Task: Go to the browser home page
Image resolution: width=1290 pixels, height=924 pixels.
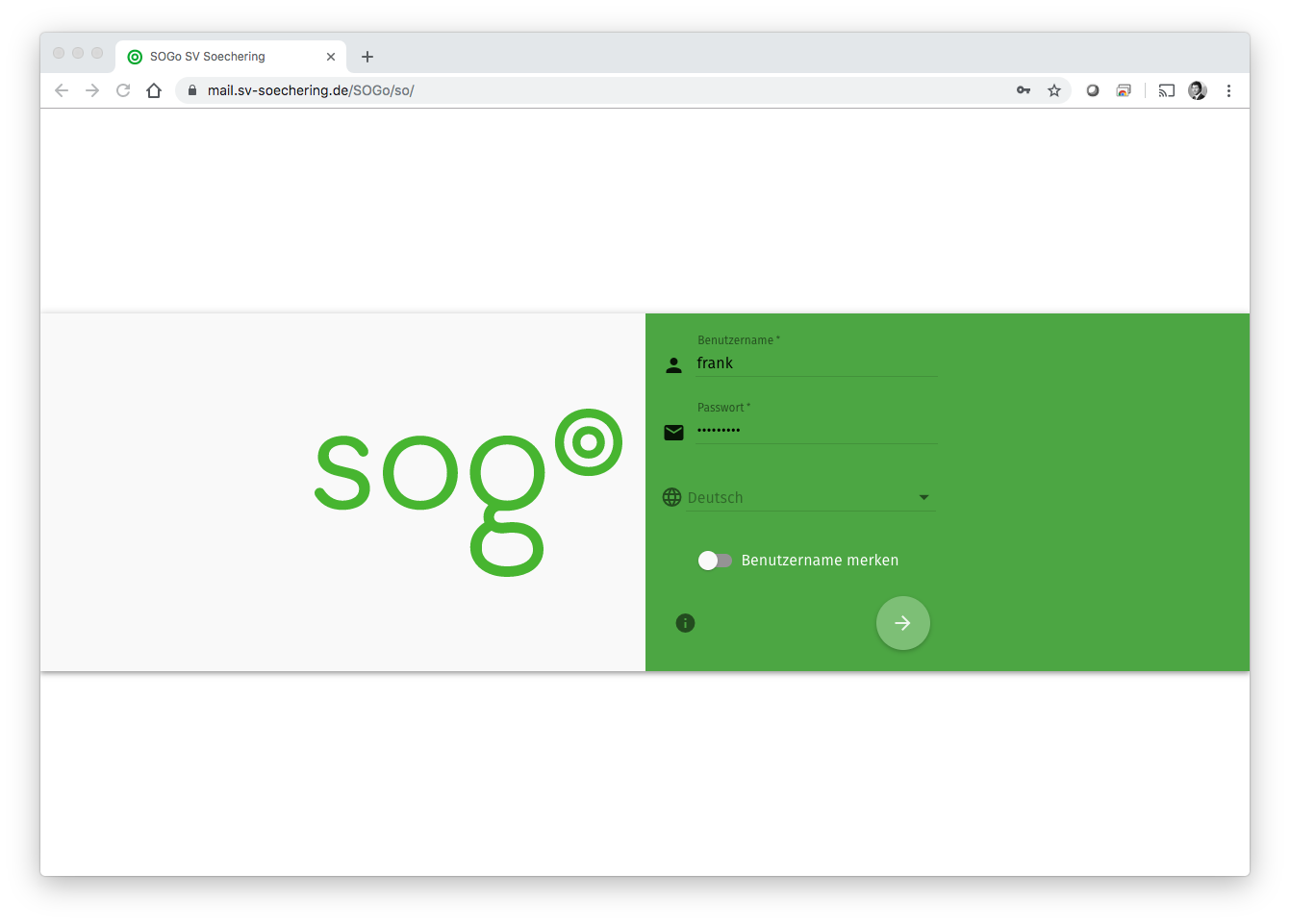Action: (x=154, y=90)
